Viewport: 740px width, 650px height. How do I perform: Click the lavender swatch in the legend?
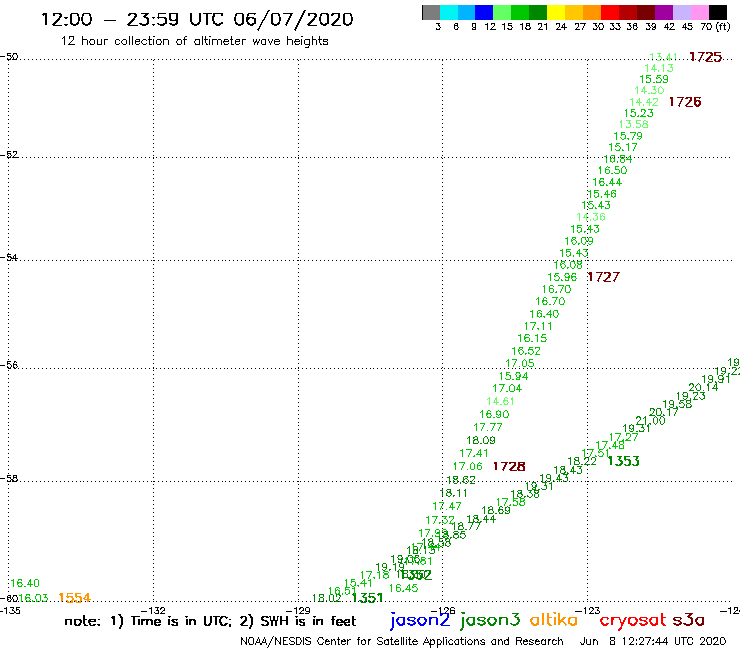coord(681,12)
